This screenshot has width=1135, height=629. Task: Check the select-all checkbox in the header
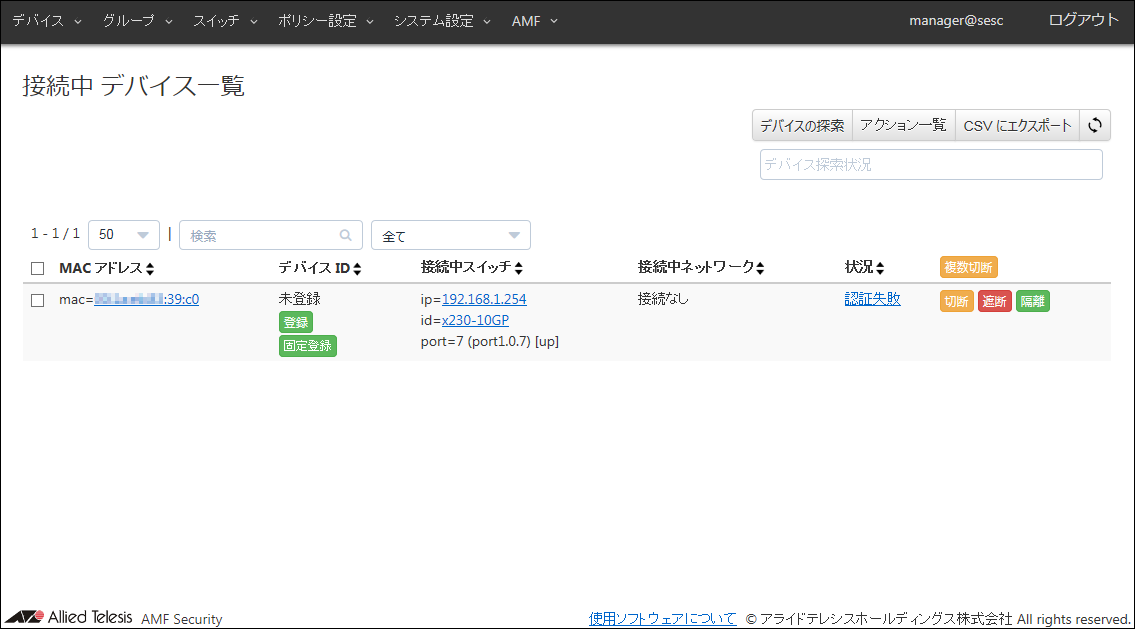tap(36, 267)
